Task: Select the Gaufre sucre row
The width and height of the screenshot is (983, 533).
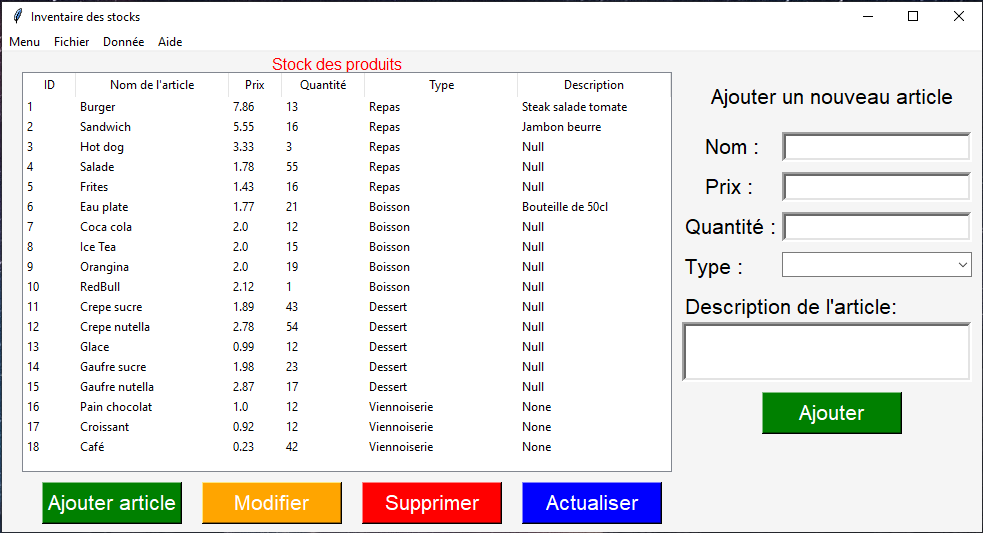Action: pos(347,367)
